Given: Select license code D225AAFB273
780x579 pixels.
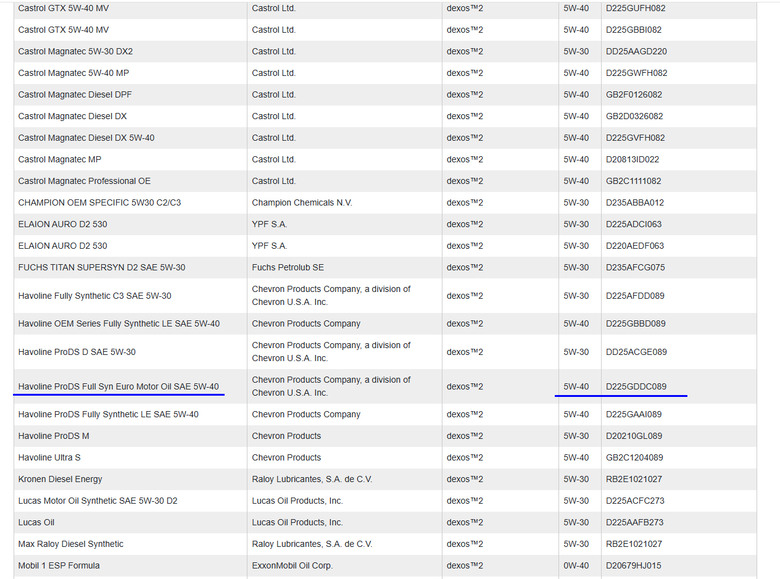Looking at the screenshot, I should (x=634, y=522).
